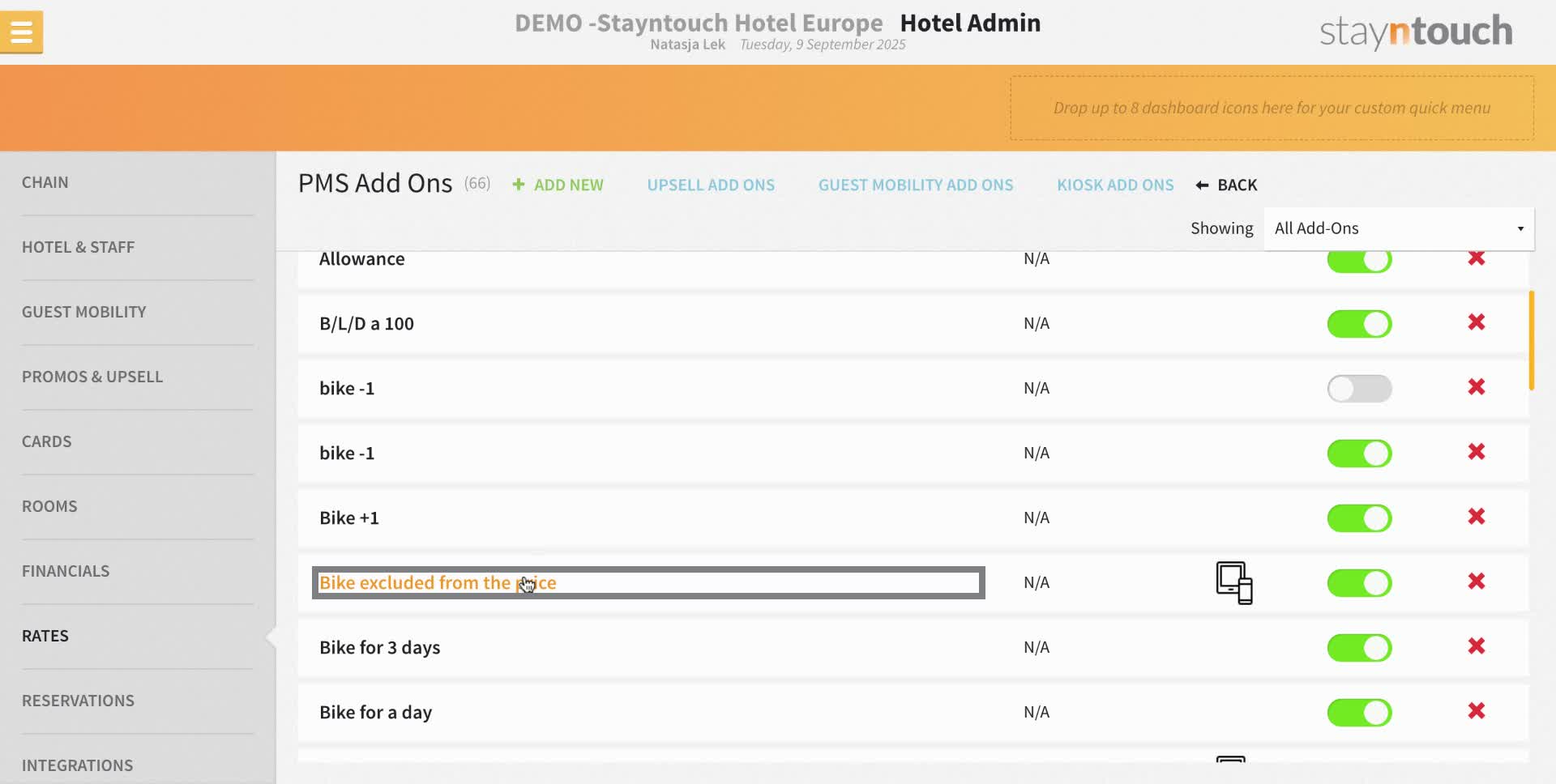Open the Bike for 3 days add-on

380,648
